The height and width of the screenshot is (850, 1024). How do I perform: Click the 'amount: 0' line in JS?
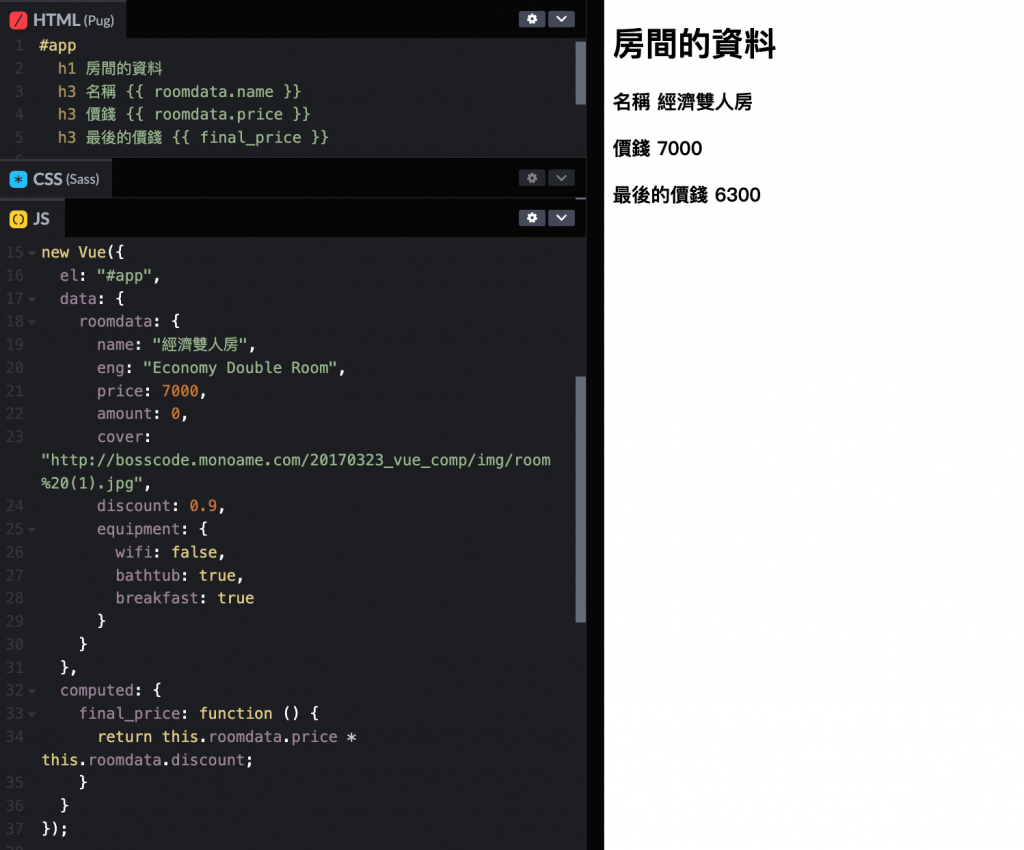pyautogui.click(x=142, y=414)
